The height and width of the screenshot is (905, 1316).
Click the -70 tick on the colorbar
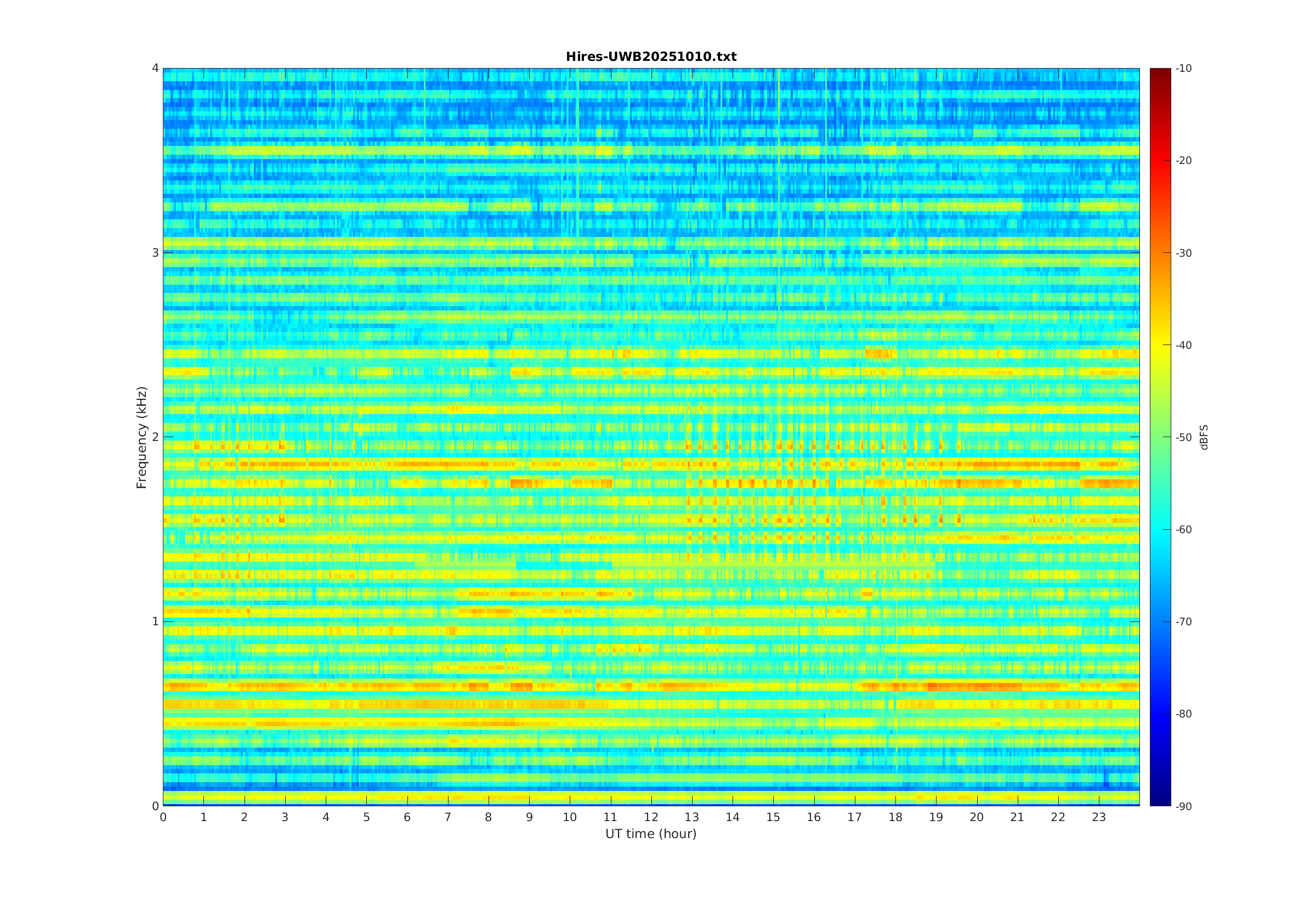(1183, 621)
